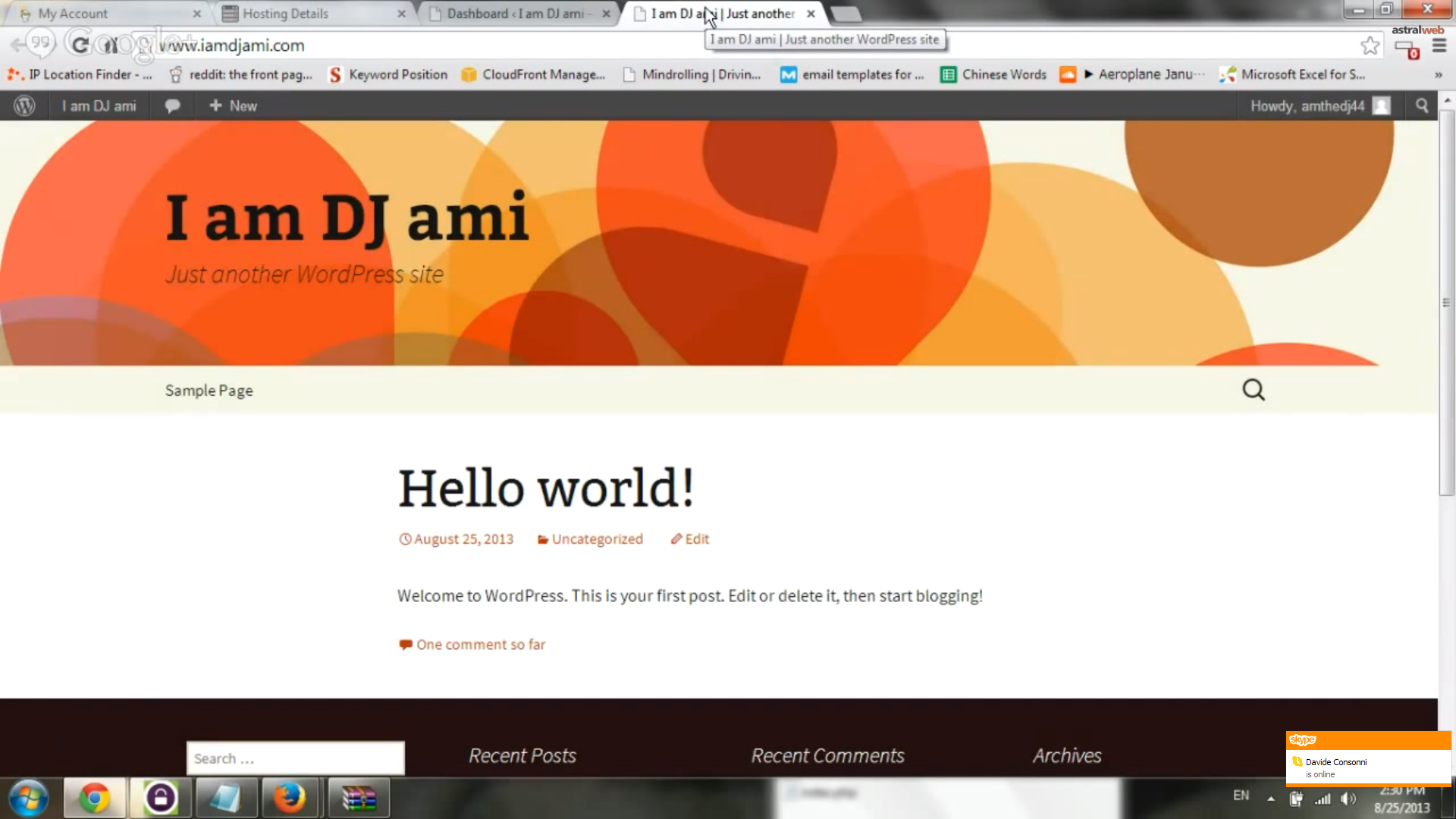The height and width of the screenshot is (819, 1456).
Task: Open the Windows Start orb
Action: point(29,798)
